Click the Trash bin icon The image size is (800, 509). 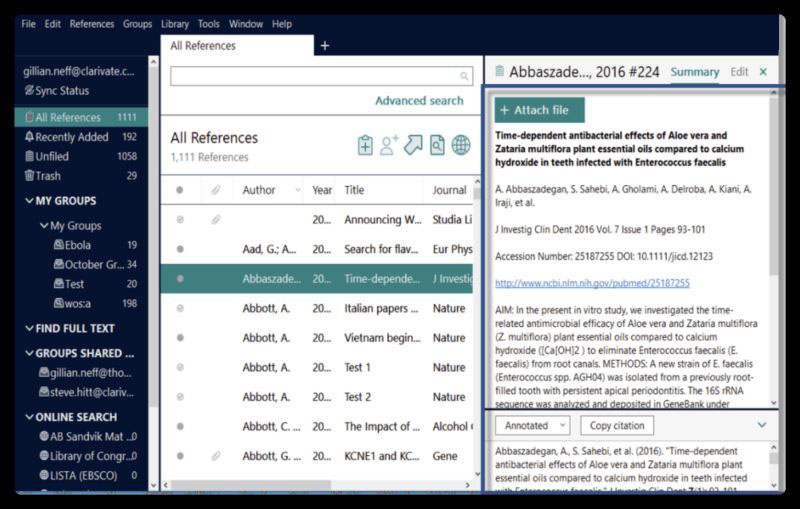pos(30,175)
